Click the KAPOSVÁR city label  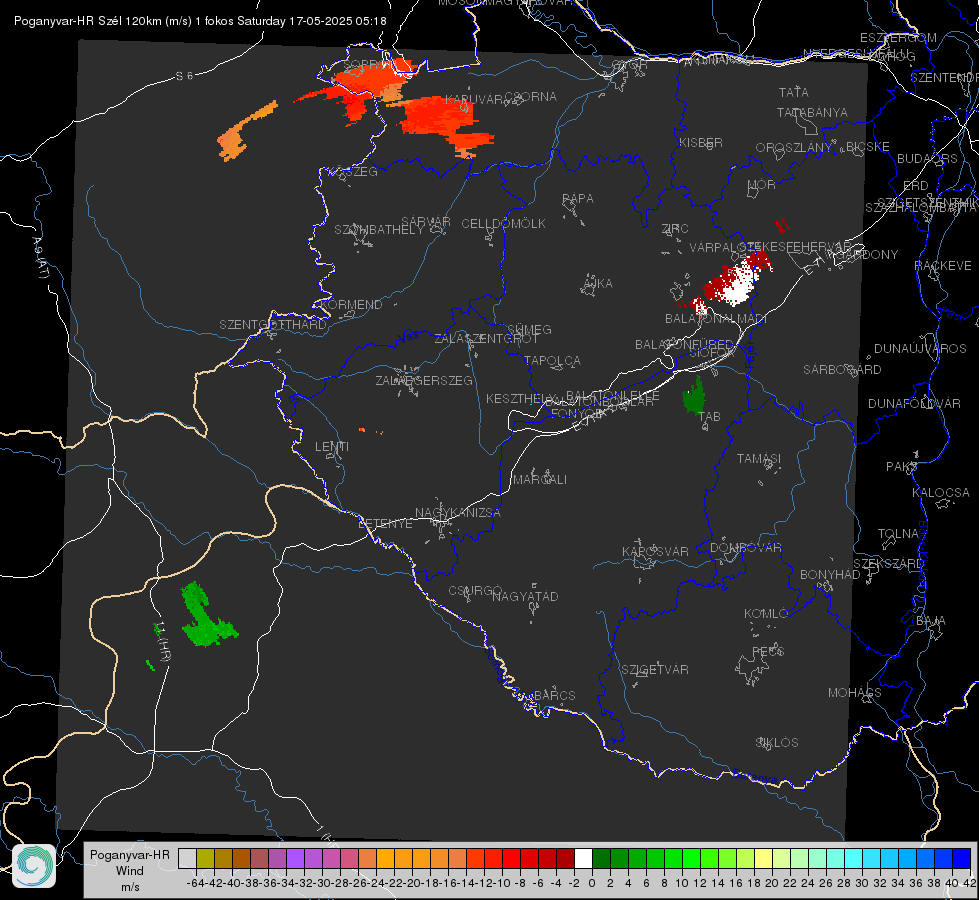[x=655, y=551]
